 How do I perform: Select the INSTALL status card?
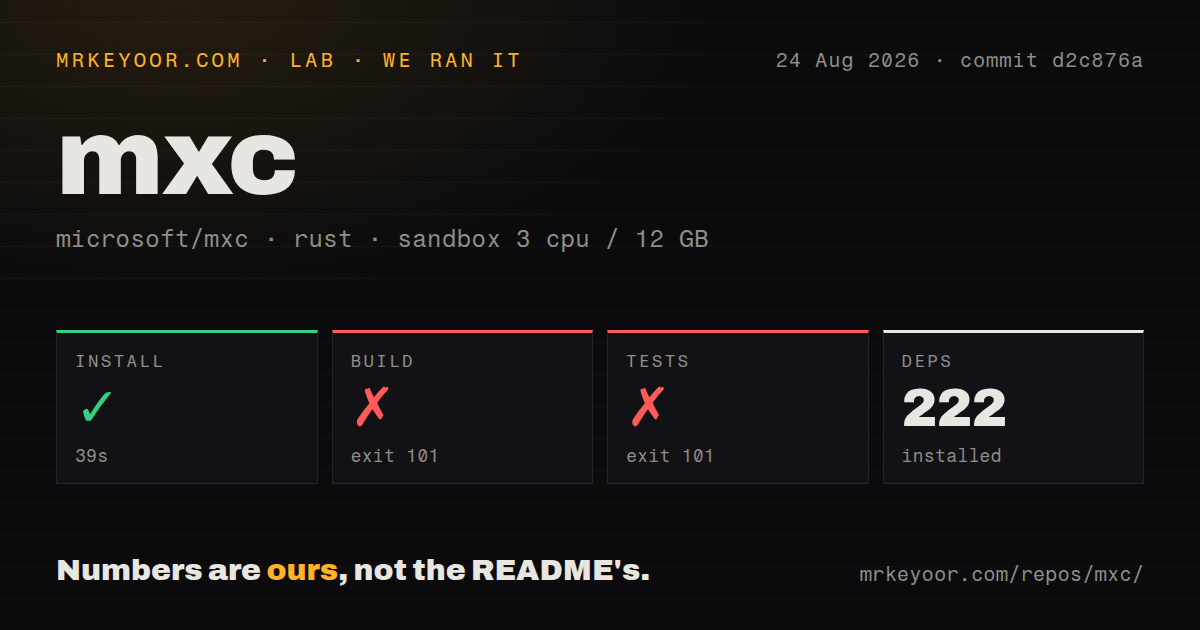187,407
